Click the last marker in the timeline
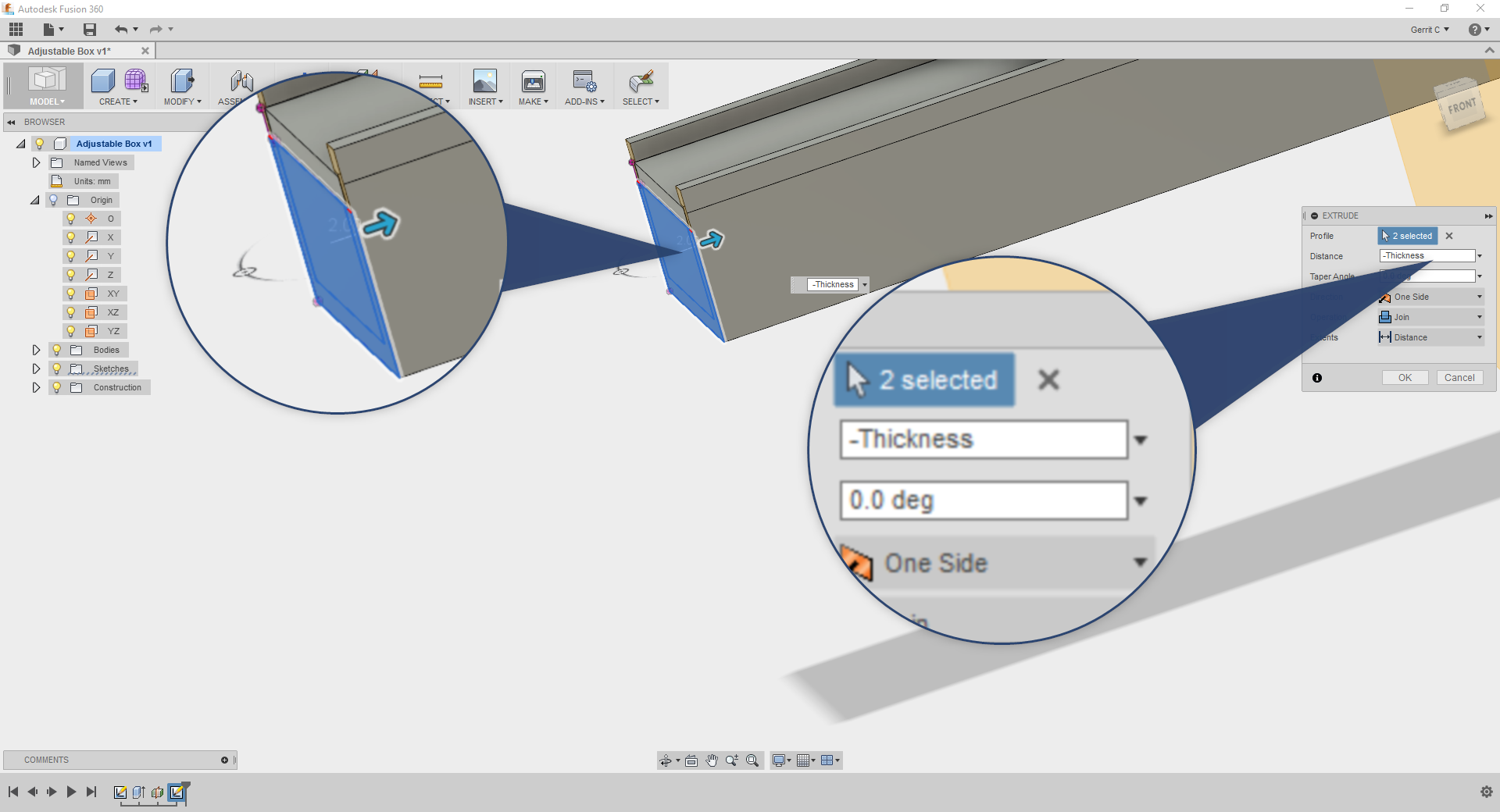Viewport: 1500px width, 812px height. pos(177,792)
